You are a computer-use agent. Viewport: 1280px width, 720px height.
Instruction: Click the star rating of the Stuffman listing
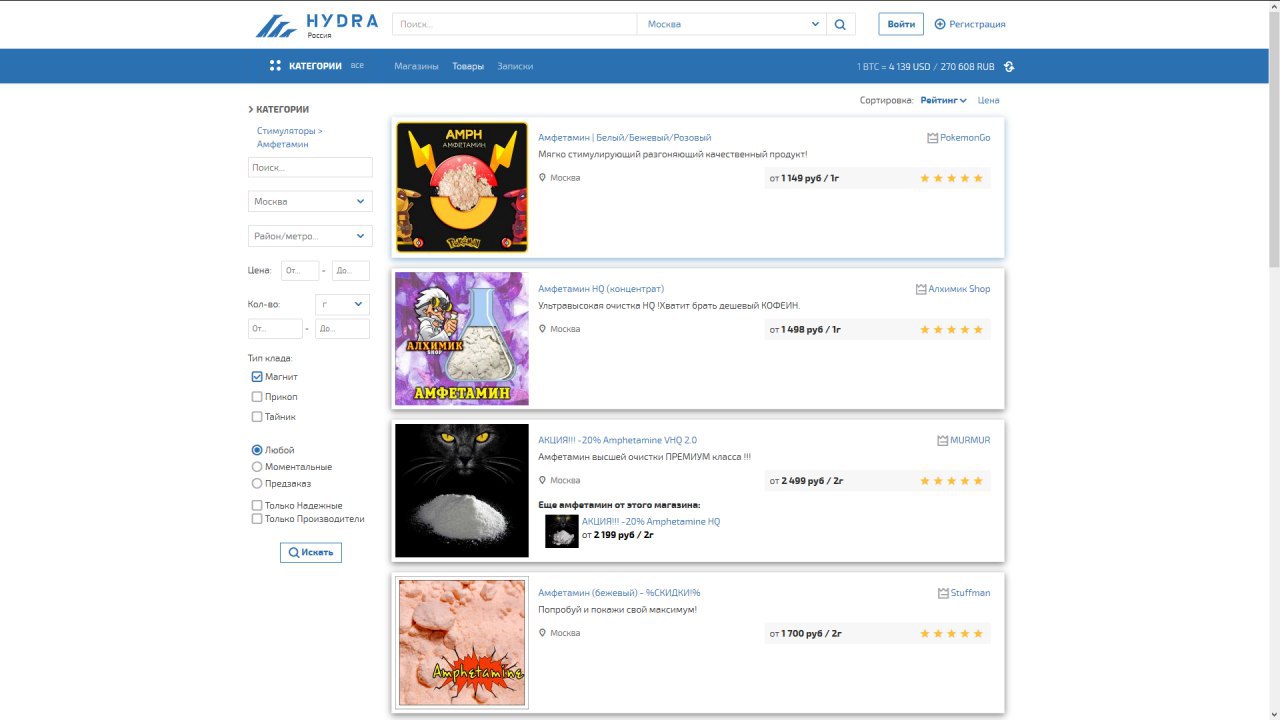pos(951,633)
